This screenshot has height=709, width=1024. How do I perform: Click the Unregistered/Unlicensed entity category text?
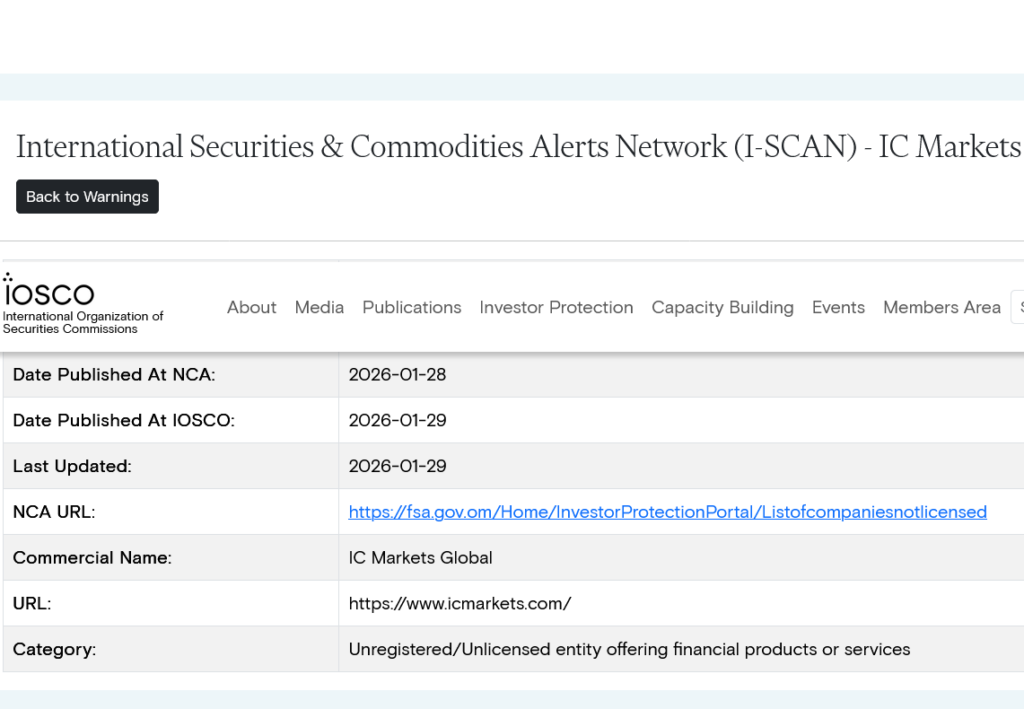(x=629, y=650)
